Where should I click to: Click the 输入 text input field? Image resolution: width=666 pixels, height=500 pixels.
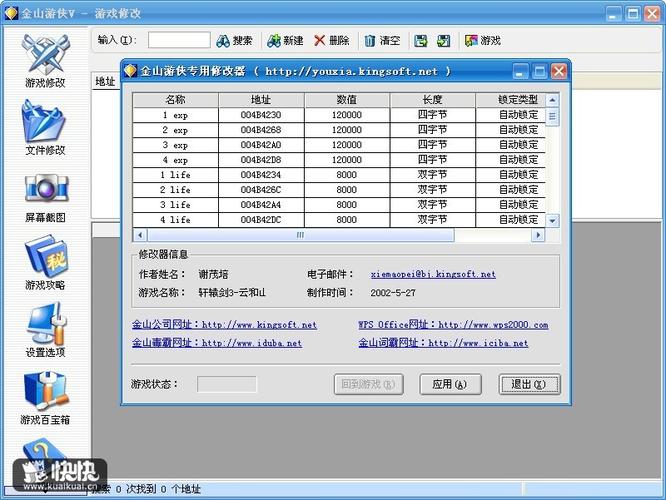click(179, 41)
